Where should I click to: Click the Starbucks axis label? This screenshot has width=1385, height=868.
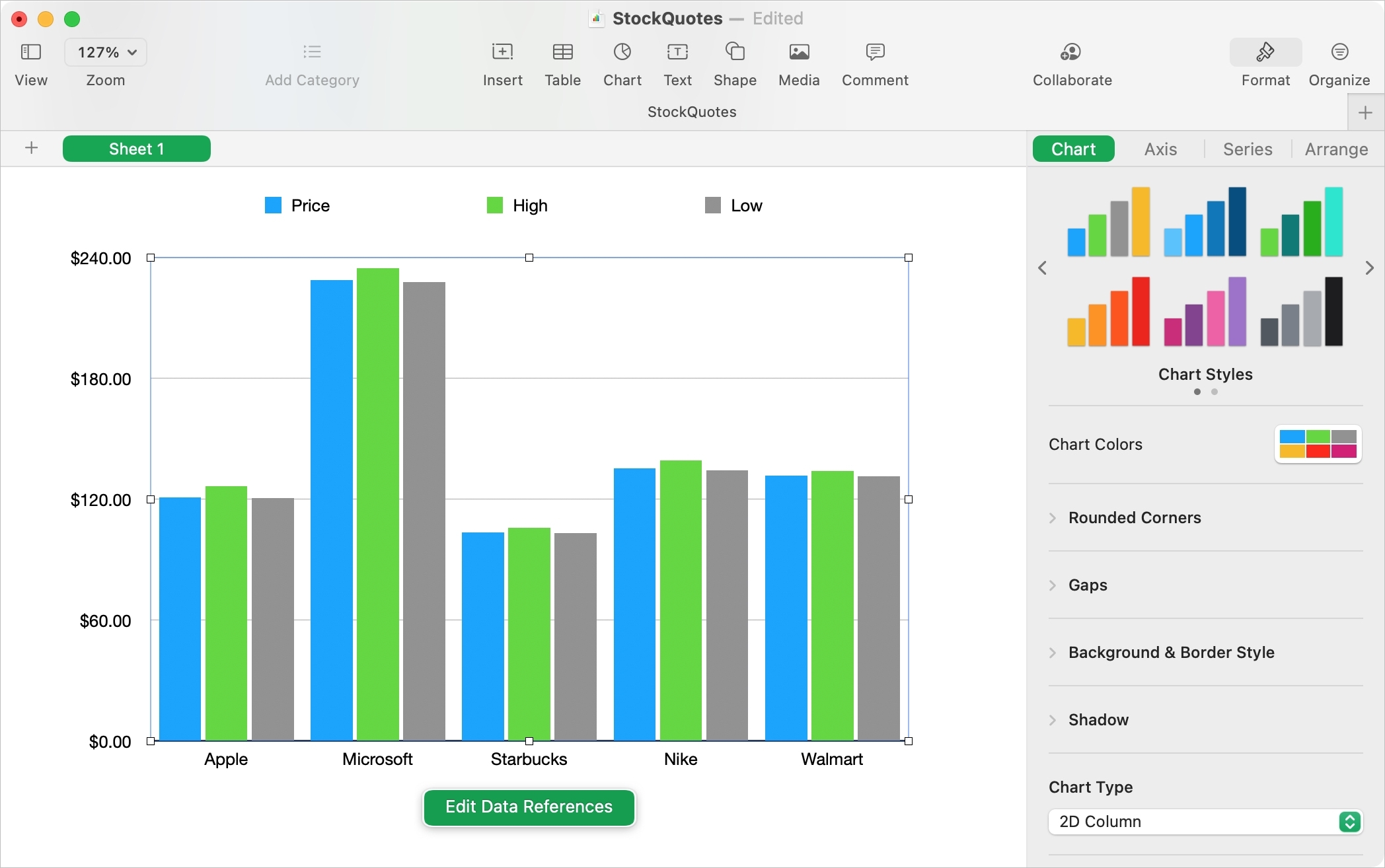[529, 759]
